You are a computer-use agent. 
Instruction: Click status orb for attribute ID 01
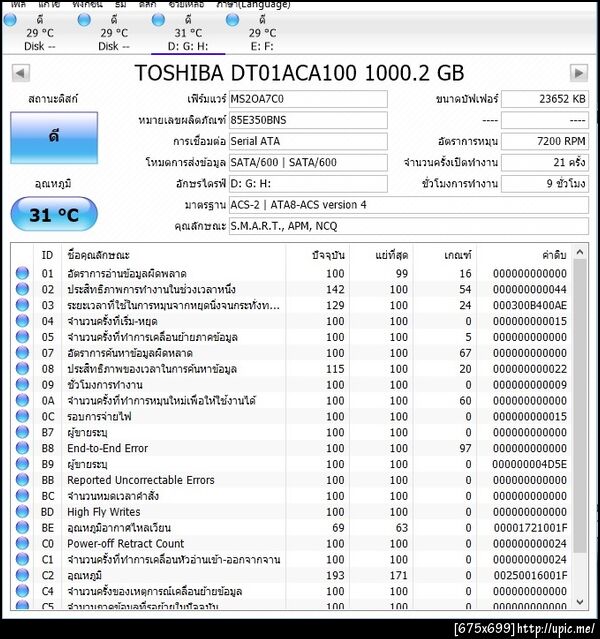tap(22, 273)
